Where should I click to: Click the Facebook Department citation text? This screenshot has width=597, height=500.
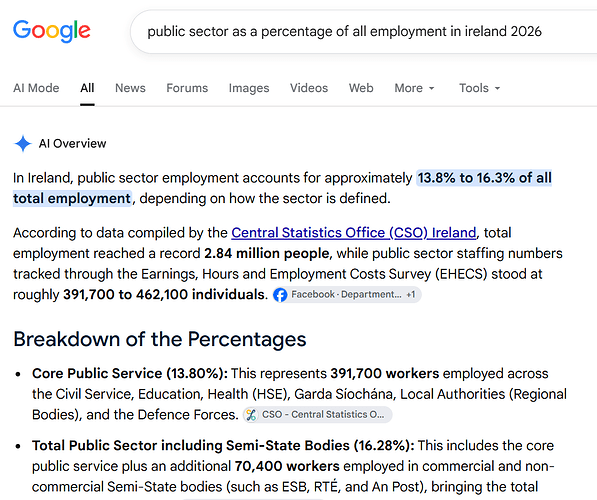tap(346, 295)
